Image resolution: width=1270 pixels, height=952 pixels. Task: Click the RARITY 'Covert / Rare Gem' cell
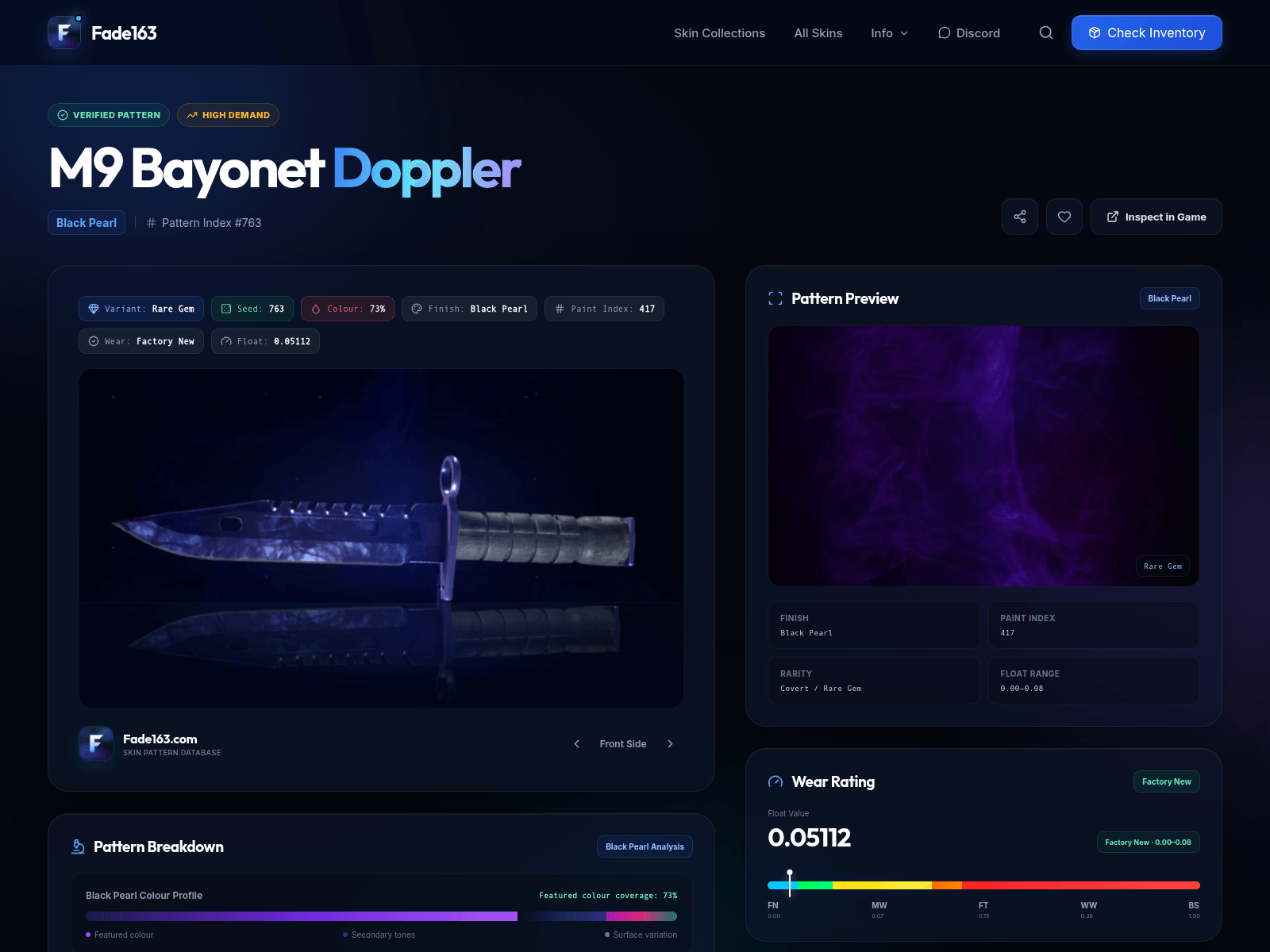pyautogui.click(x=873, y=681)
